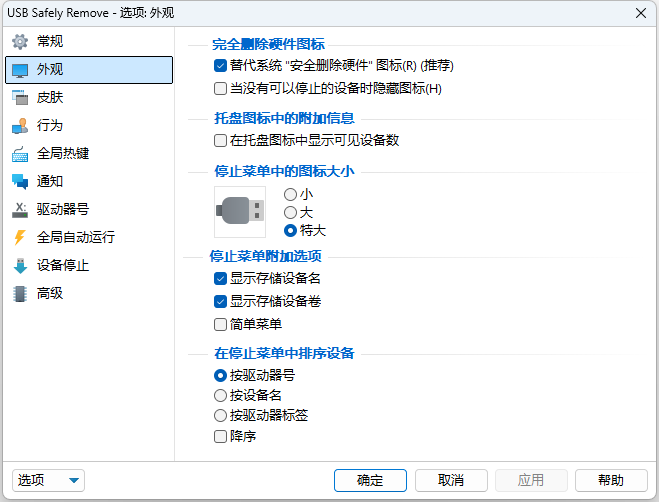Open the 选项 dropdown button
The height and width of the screenshot is (502, 659).
point(48,481)
